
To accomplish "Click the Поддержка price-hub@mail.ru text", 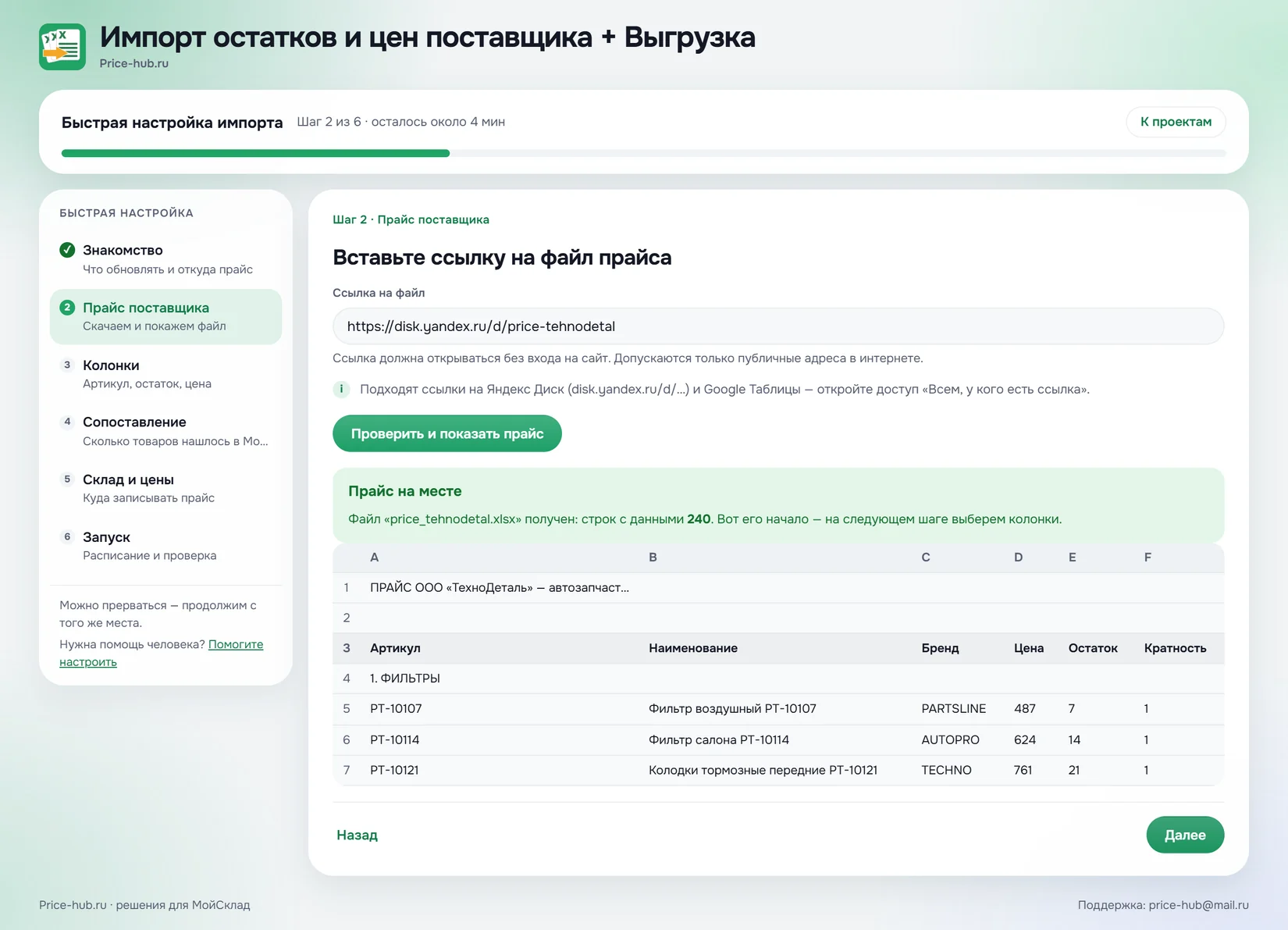I will pos(1163,905).
